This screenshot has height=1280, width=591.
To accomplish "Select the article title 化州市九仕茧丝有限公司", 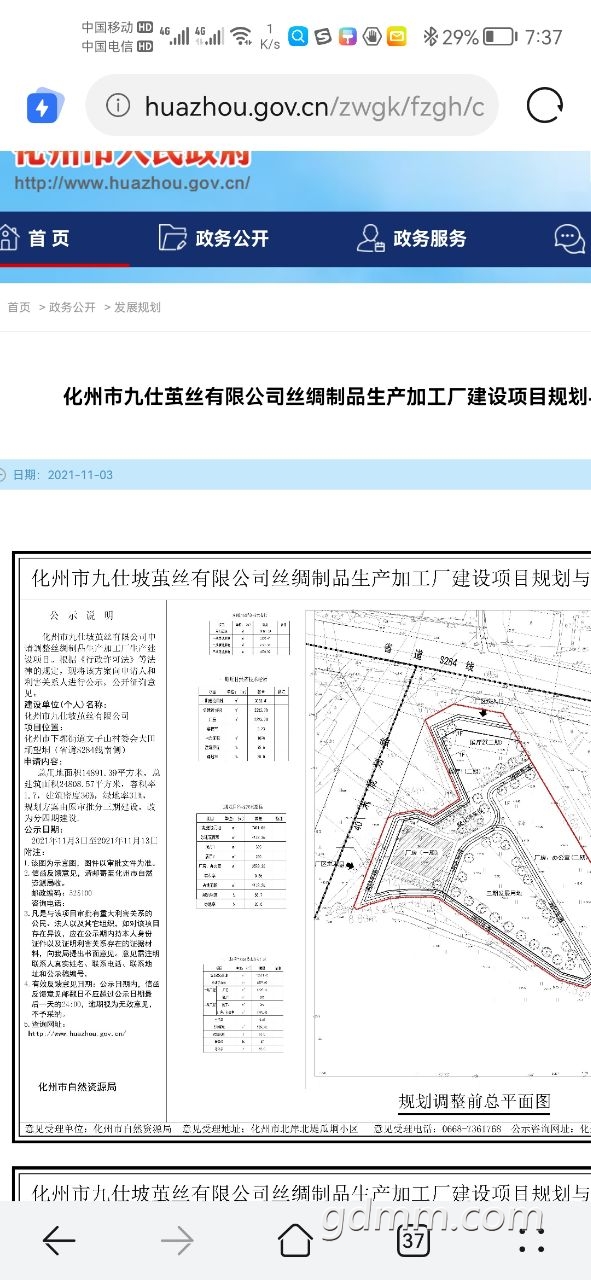I will click(326, 397).
